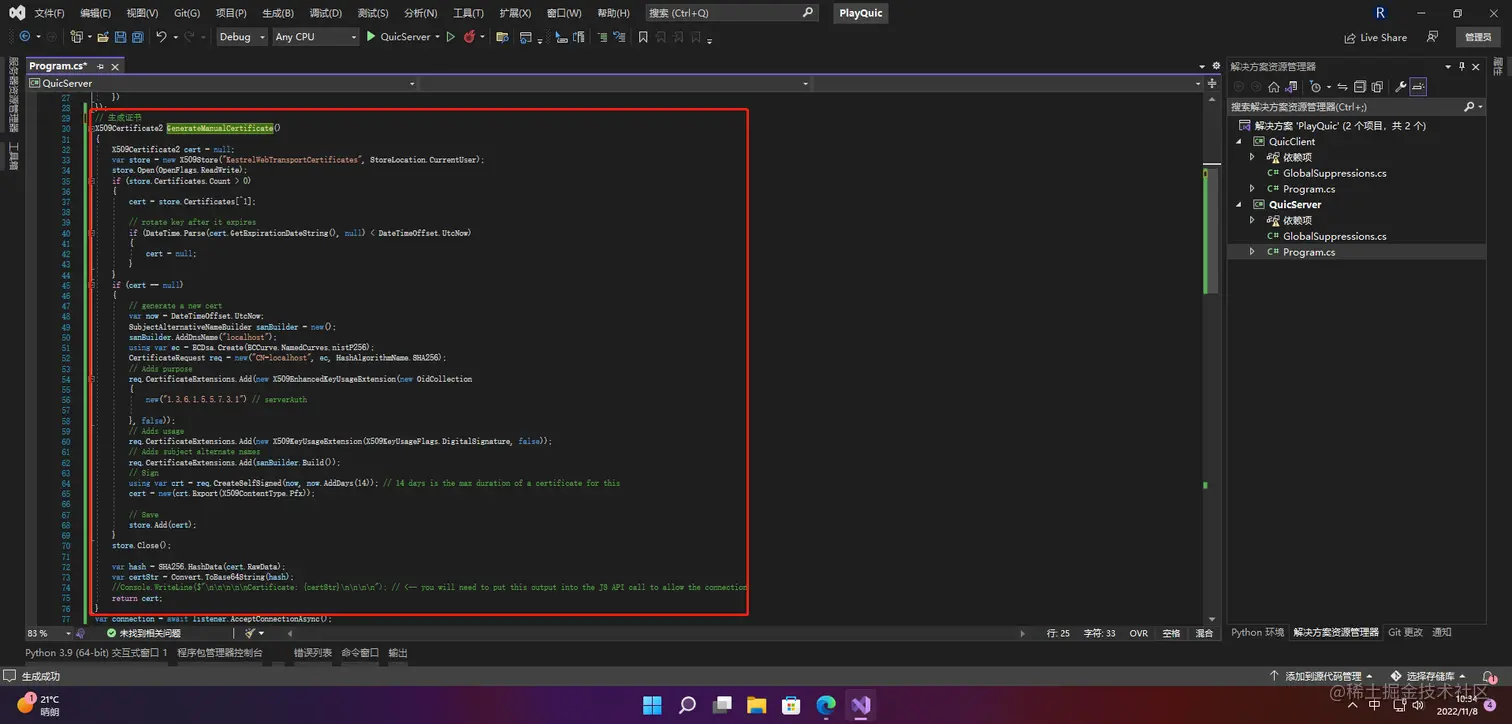Click the Visual Studio icon on the taskbar
Viewport: 1512px width, 724px height.
coord(861,705)
